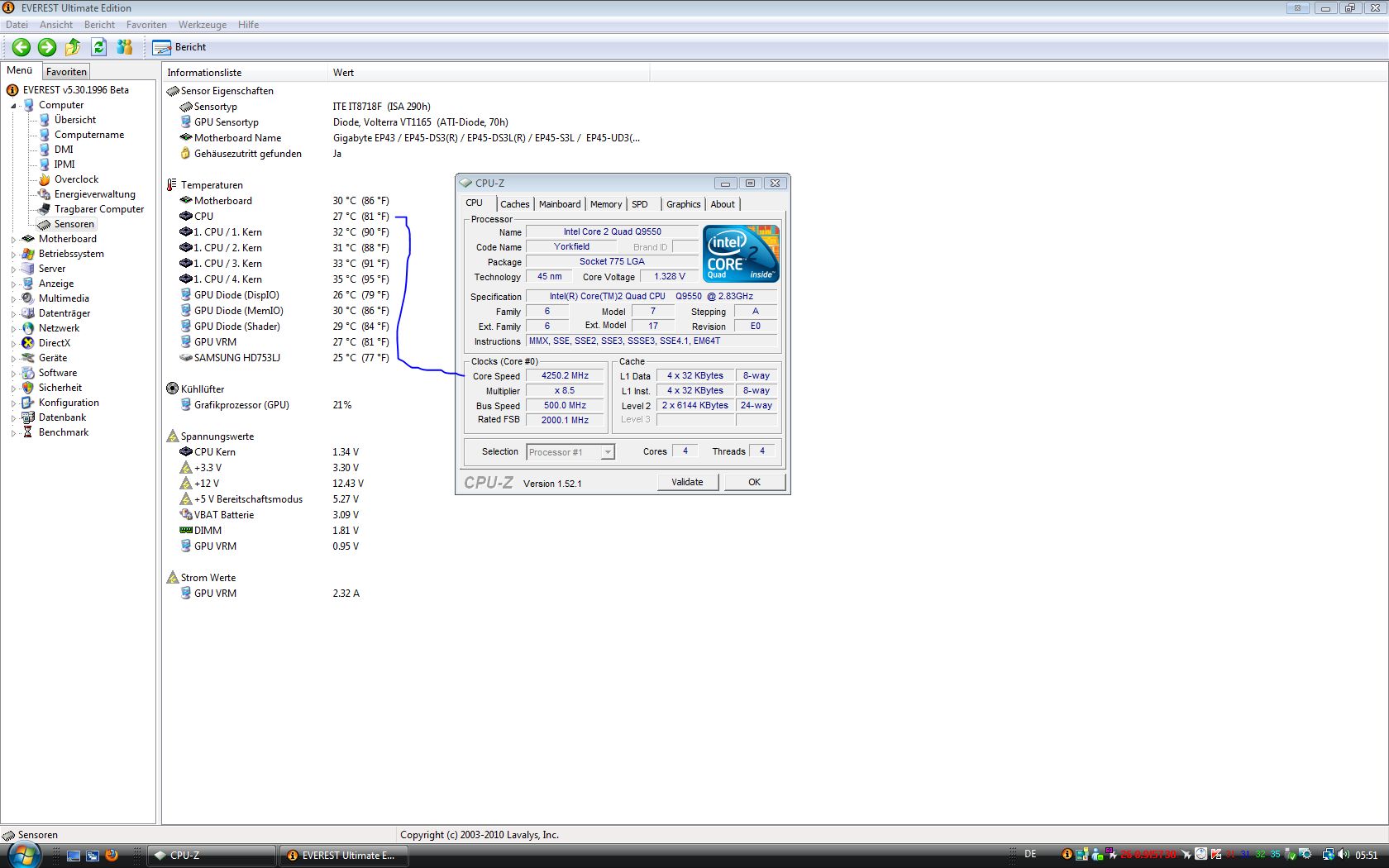This screenshot has width=1389, height=868.
Task: Go forward with the green right arrow
Action: click(x=47, y=47)
